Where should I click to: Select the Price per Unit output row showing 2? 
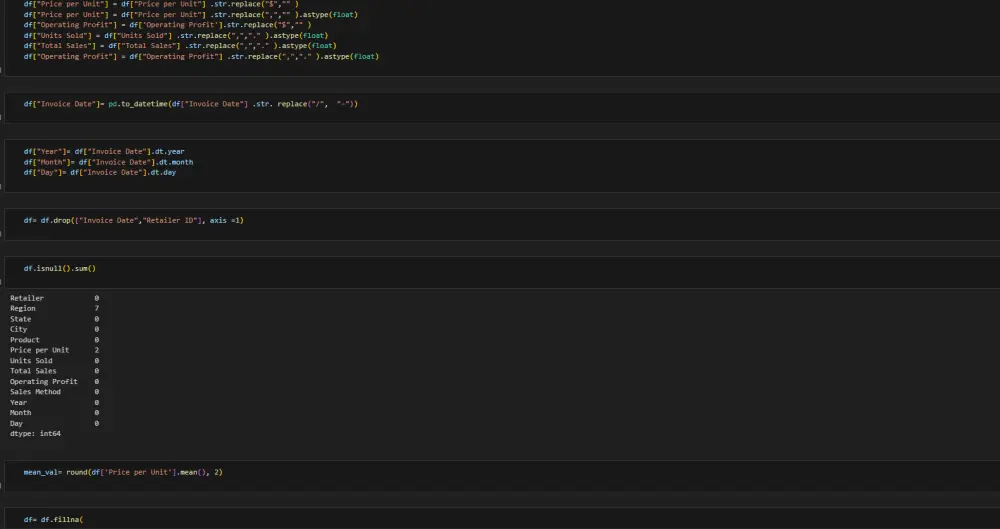54,350
